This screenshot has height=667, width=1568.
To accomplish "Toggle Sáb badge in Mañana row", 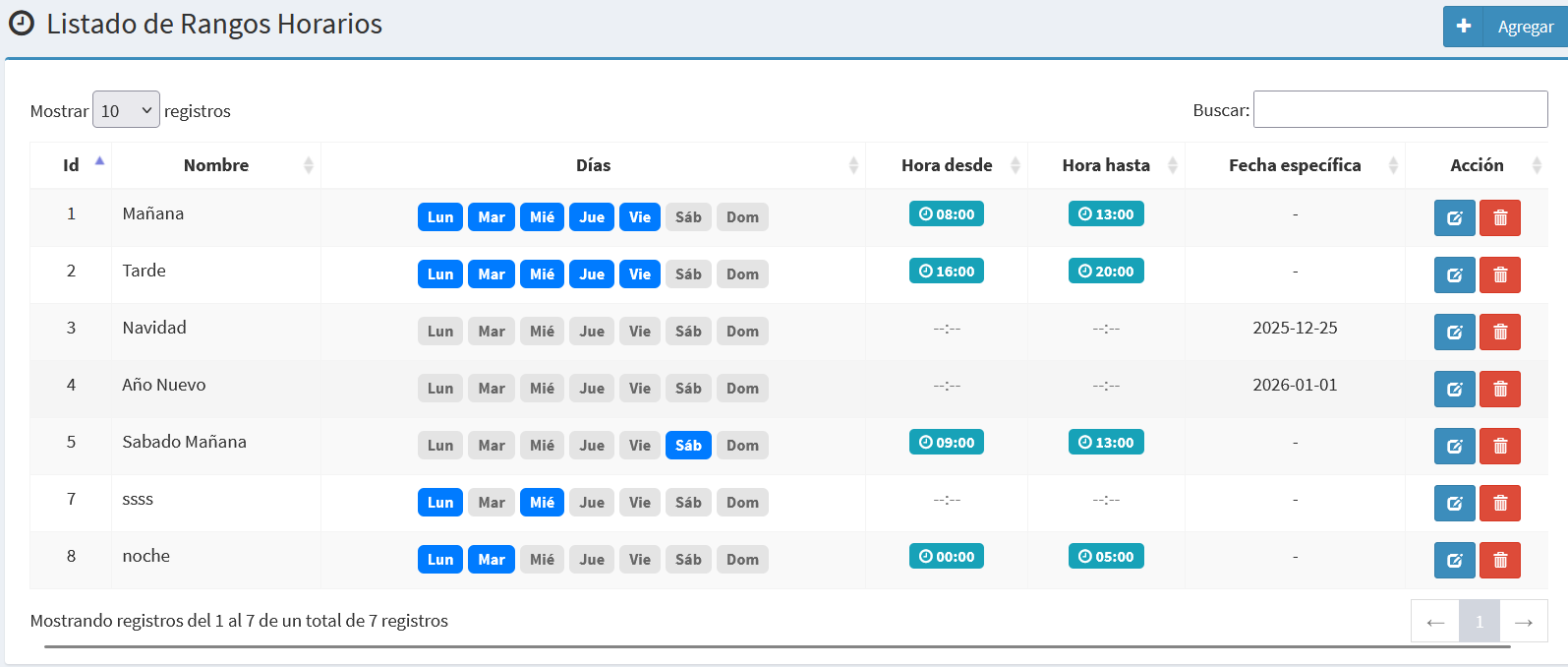I will click(688, 216).
